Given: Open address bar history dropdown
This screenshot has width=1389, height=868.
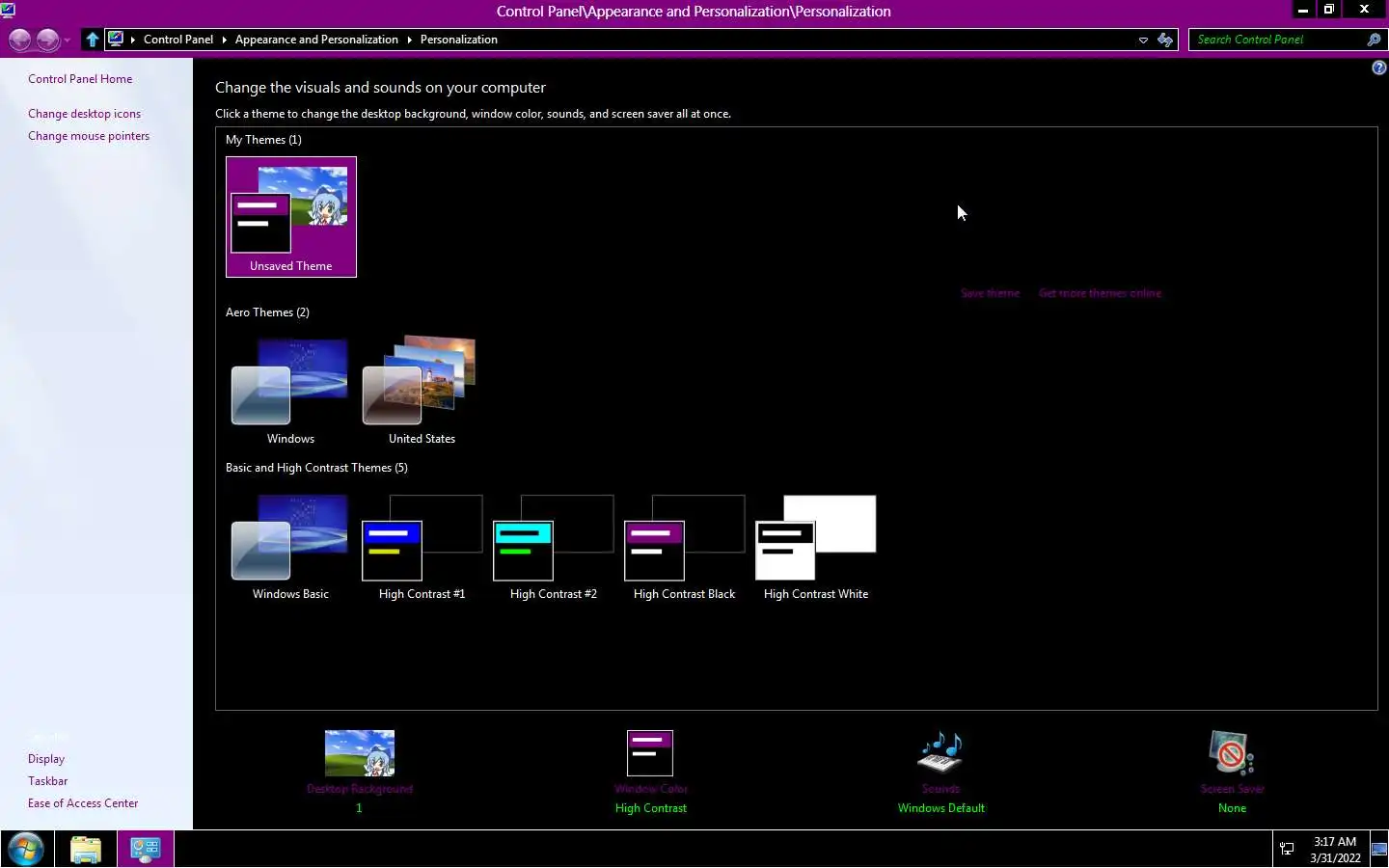Looking at the screenshot, I should coord(1143,40).
